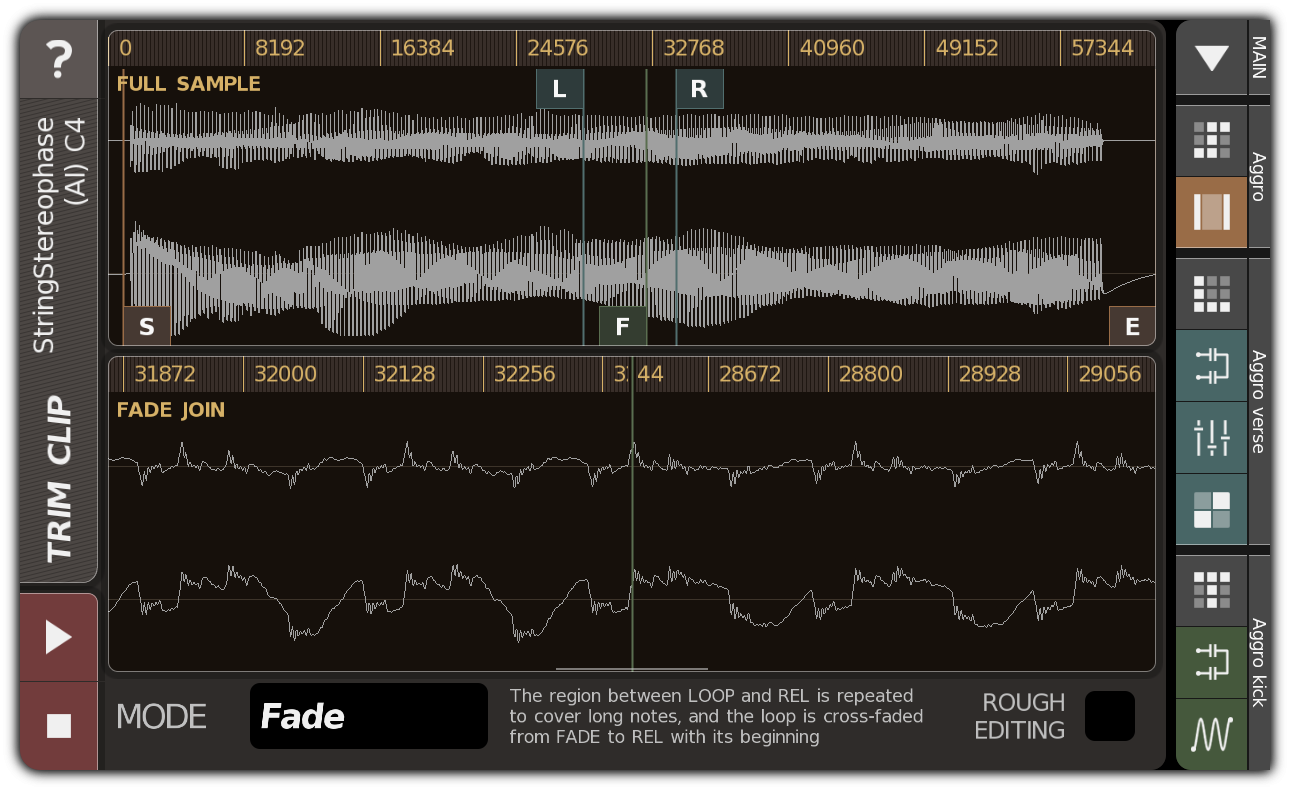This screenshot has width=1290, height=790.
Task: Open the Aggro kick waveform icon
Action: point(1211,734)
